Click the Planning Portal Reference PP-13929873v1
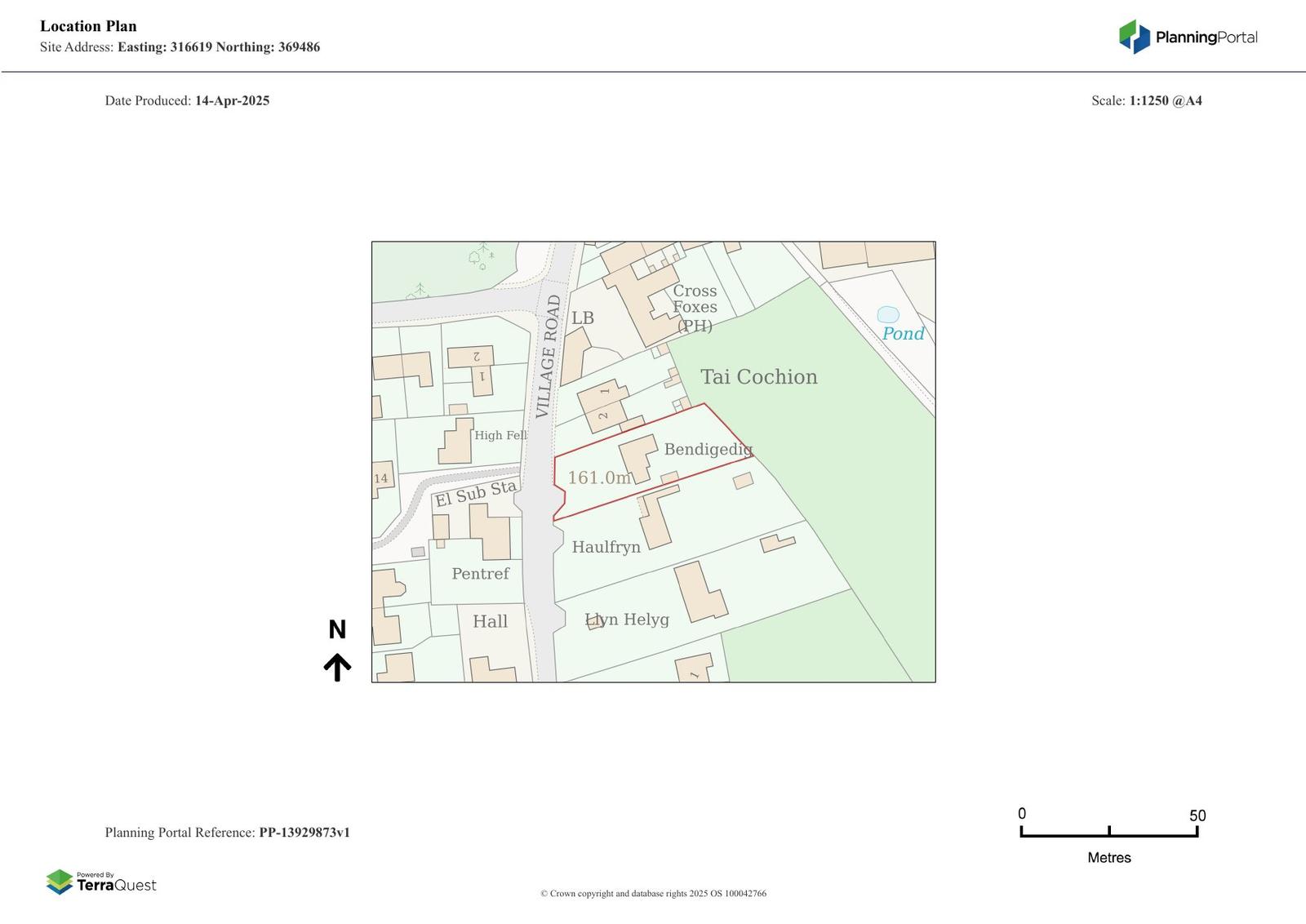This screenshot has width=1306, height=924. 304,833
